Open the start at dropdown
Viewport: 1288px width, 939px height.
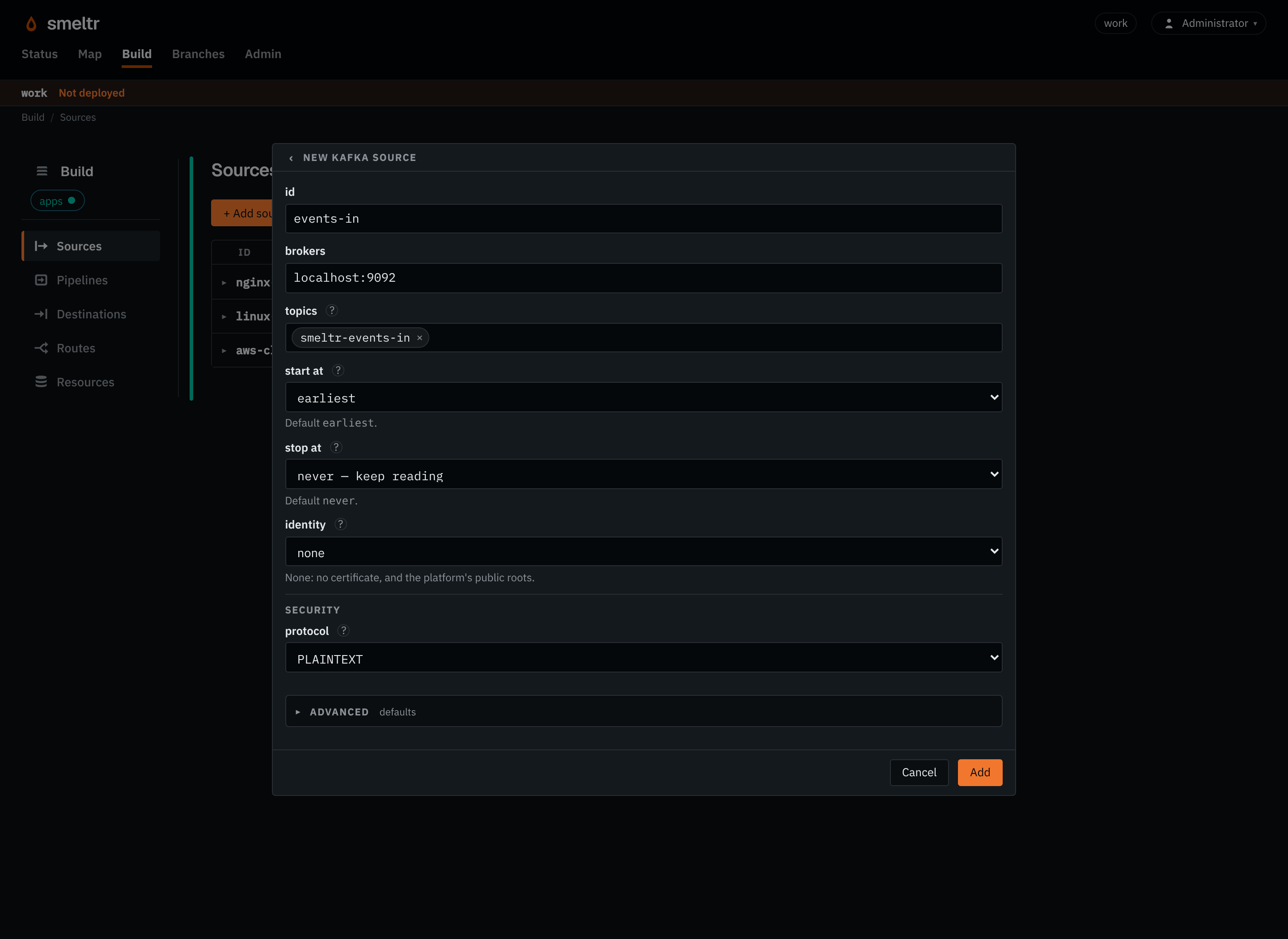tap(644, 398)
